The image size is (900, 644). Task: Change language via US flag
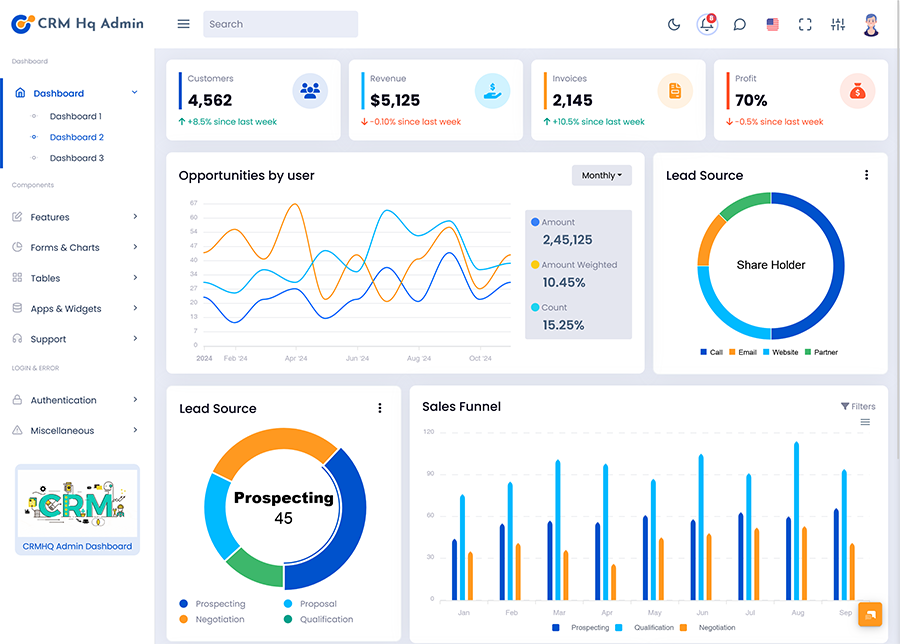772,25
